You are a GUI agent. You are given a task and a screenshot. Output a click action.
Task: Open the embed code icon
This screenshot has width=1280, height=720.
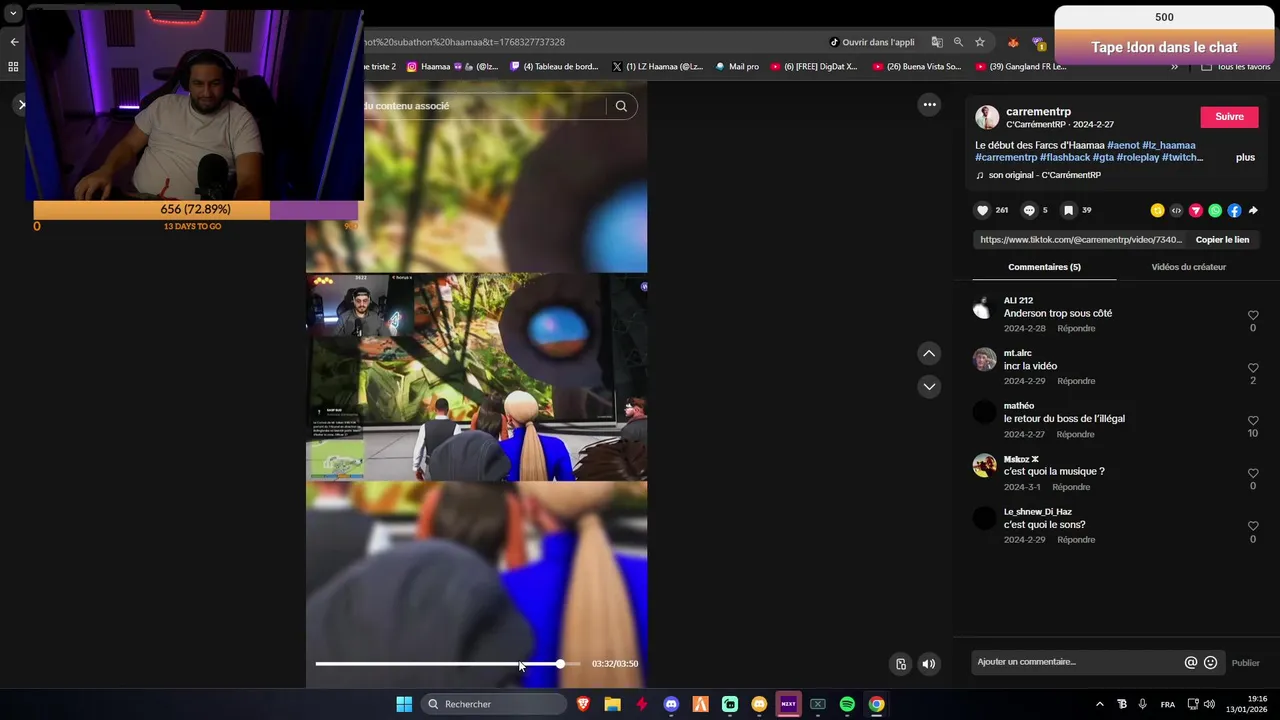click(1176, 210)
